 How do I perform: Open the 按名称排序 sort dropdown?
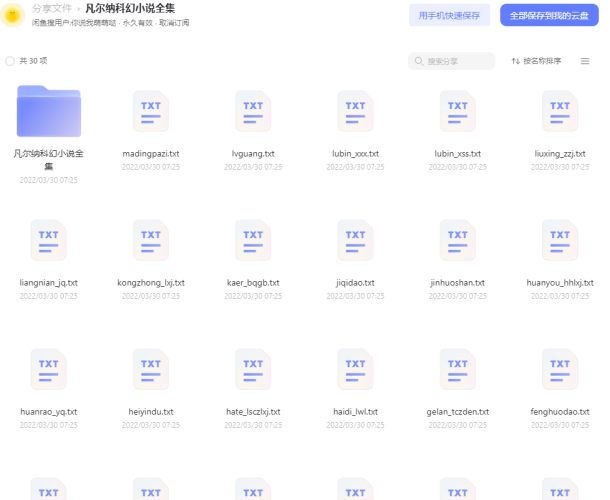click(x=536, y=61)
